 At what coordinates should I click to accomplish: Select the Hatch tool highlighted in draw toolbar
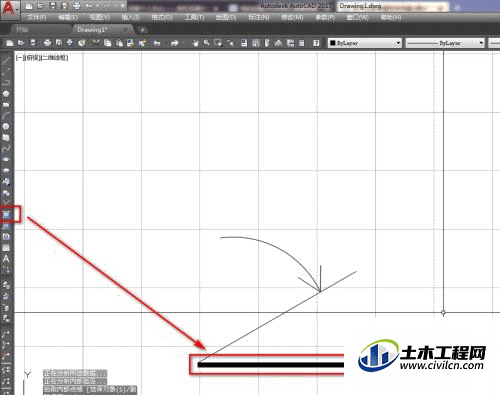point(7,214)
